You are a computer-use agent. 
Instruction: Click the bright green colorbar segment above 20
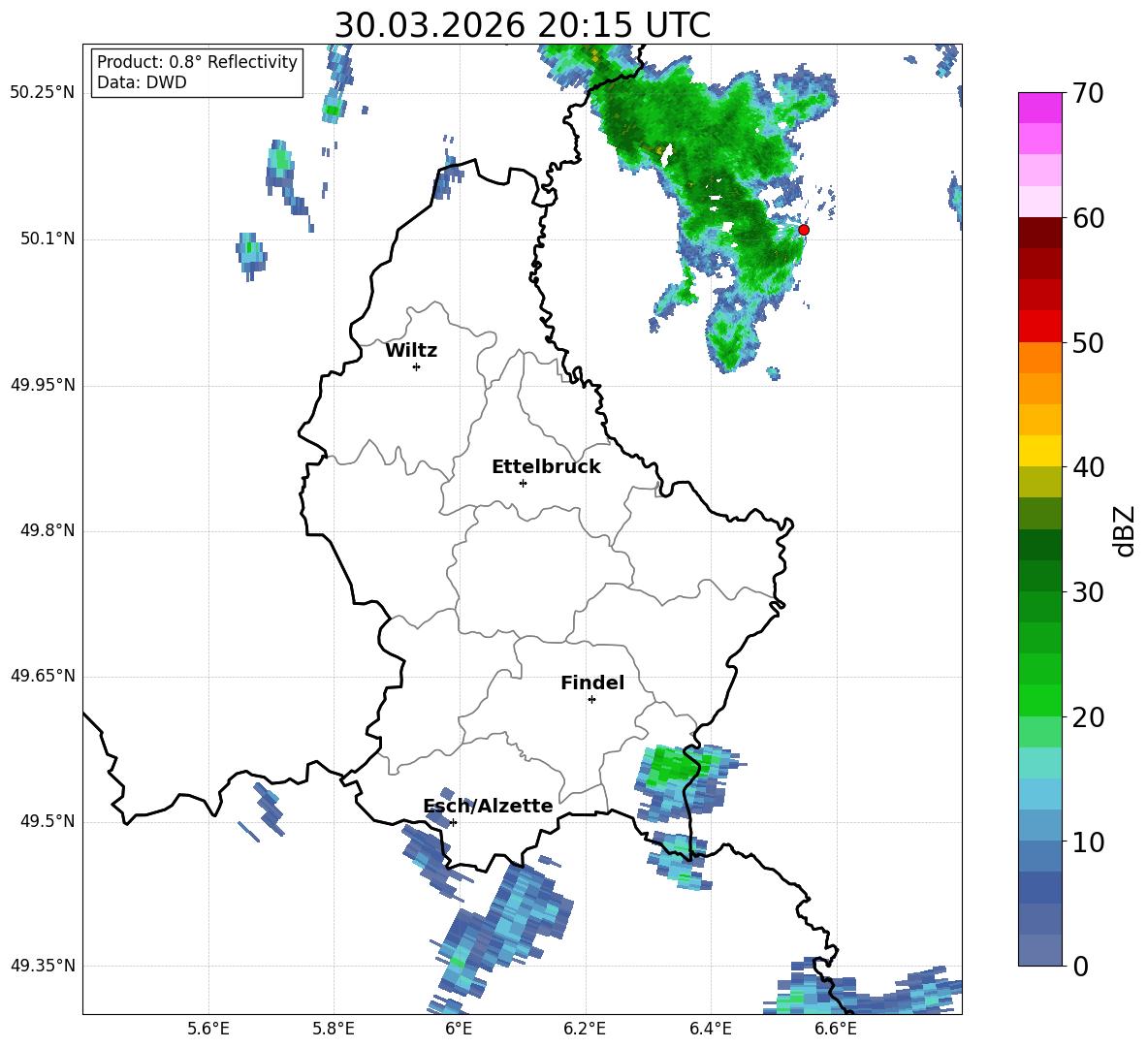pos(1039,700)
